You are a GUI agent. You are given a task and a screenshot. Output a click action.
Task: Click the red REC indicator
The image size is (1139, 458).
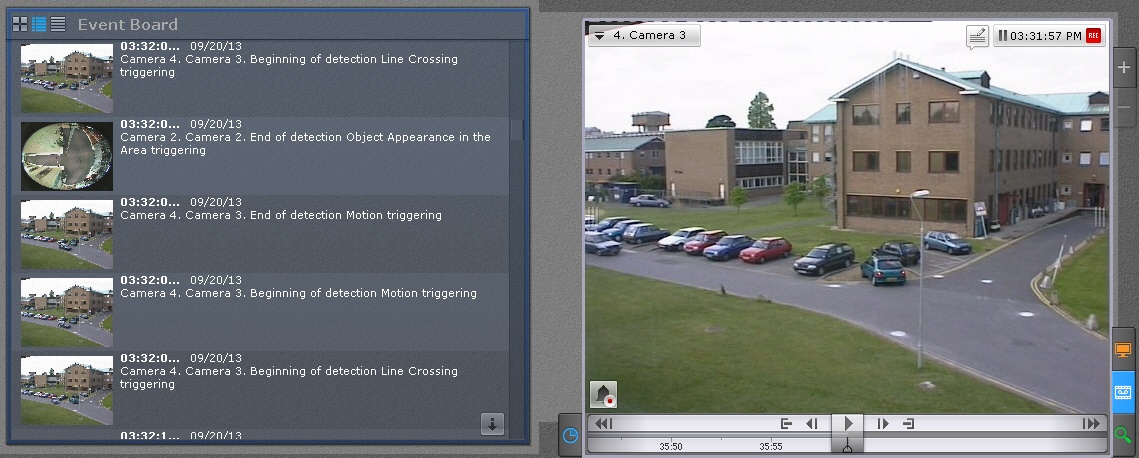point(1093,36)
